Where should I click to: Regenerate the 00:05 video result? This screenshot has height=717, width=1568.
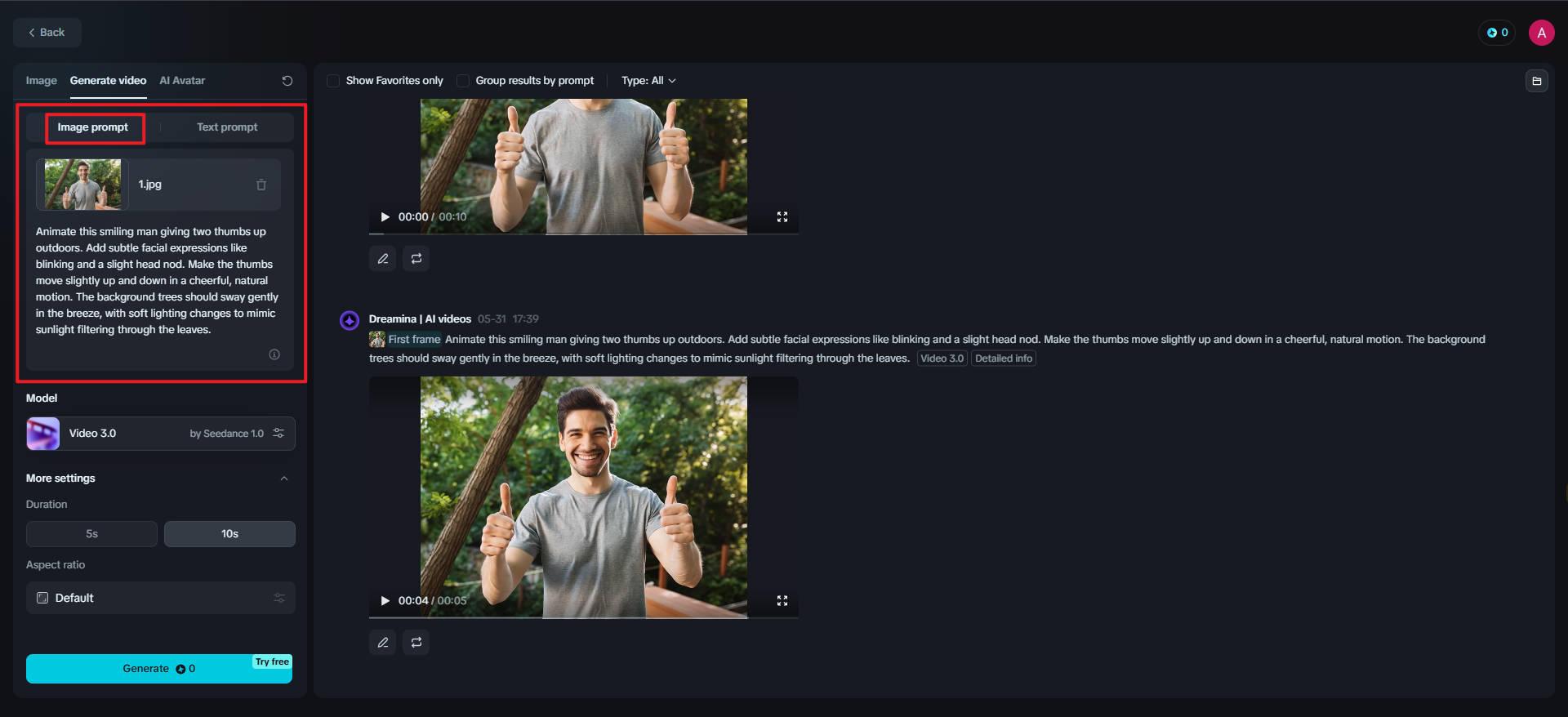pos(416,643)
